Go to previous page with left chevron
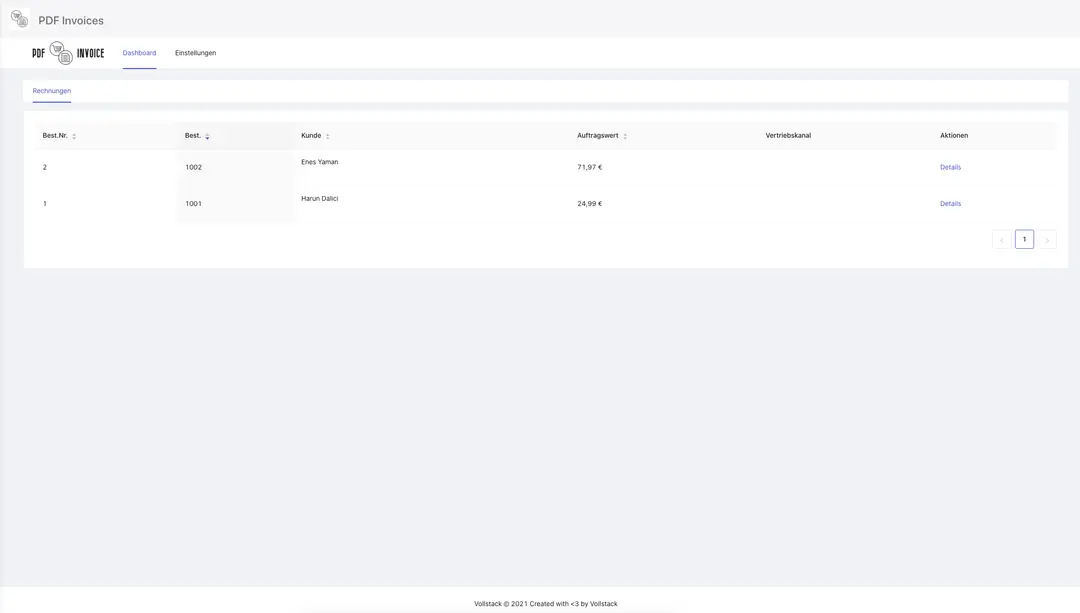Screen dimensions: 1080x613 point(1001,240)
